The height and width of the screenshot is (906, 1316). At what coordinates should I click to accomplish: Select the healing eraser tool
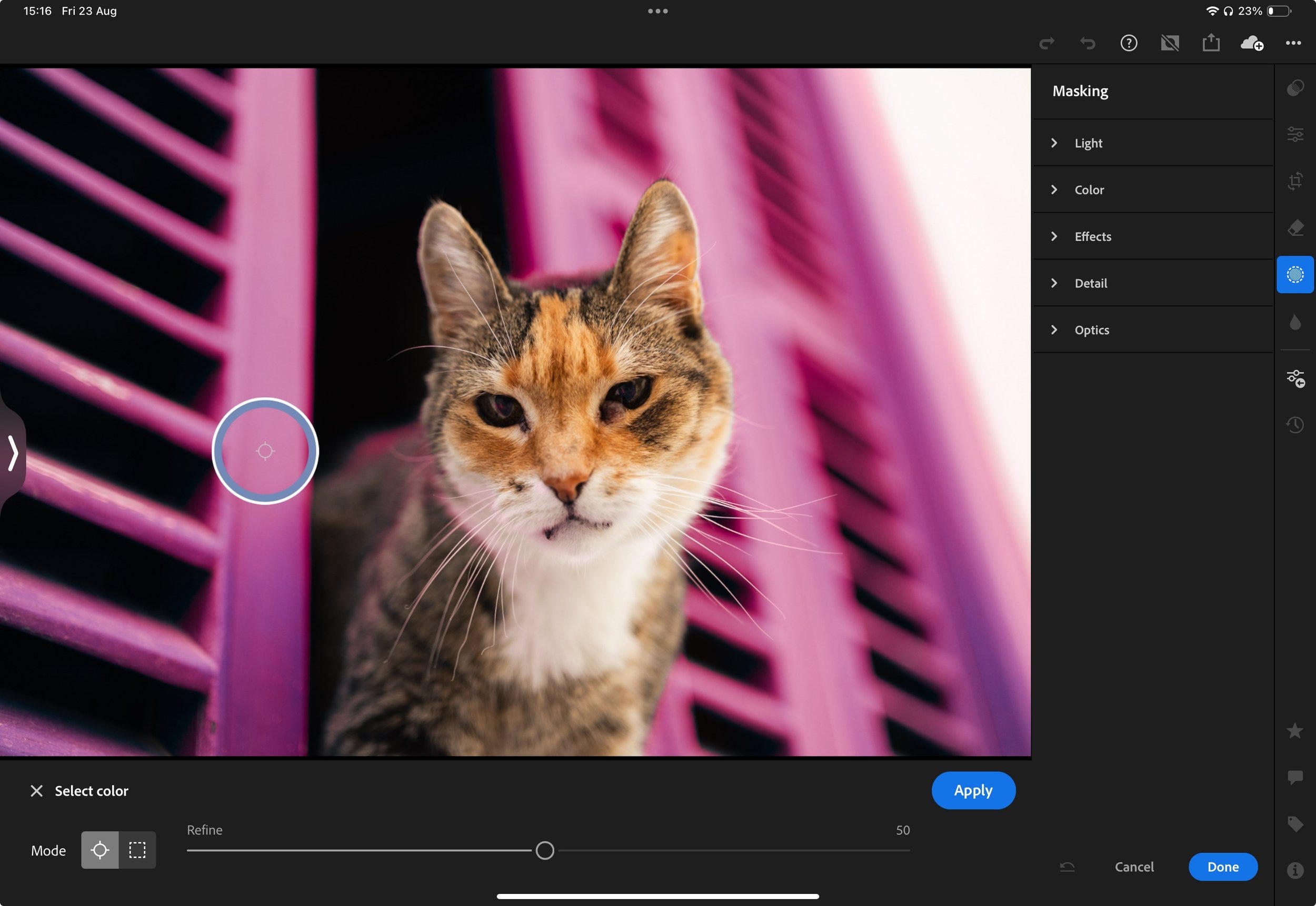(x=1294, y=228)
